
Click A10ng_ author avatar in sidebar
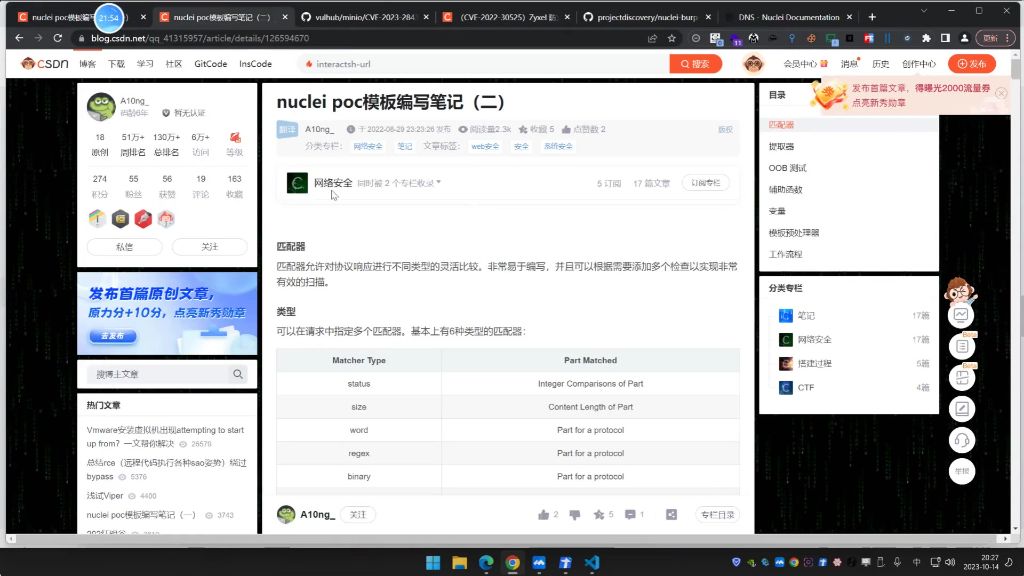coord(101,106)
